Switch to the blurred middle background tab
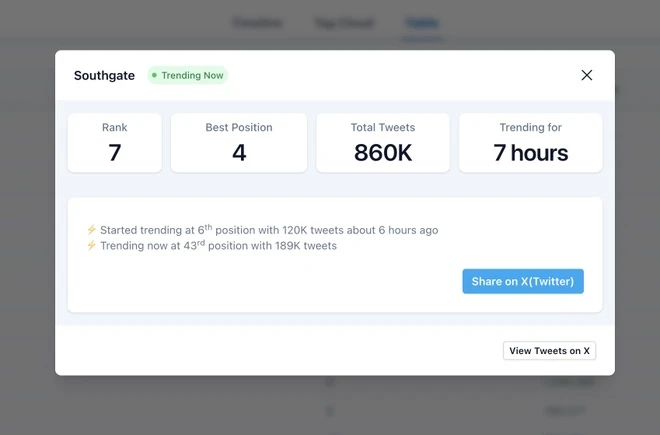Viewport: 660px width, 435px height. coord(344,23)
